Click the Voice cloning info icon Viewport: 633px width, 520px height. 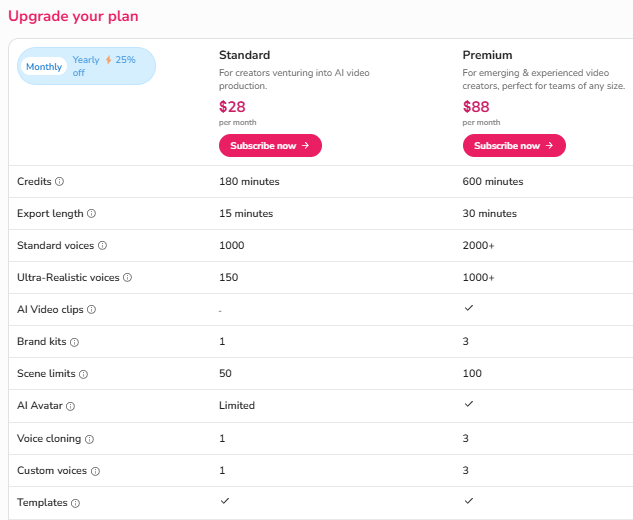tap(90, 439)
